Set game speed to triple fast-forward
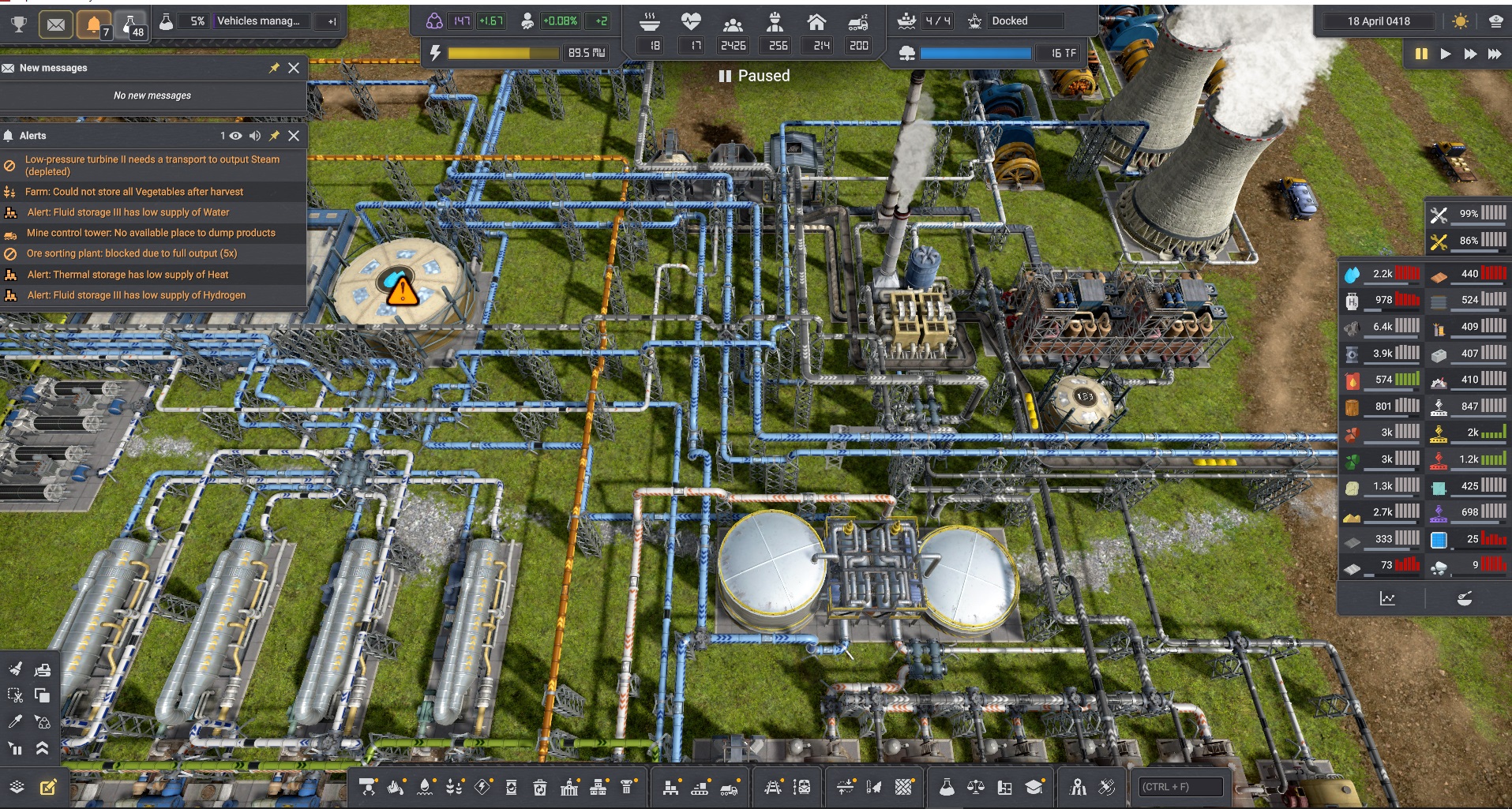The height and width of the screenshot is (809, 1512). [x=1495, y=54]
